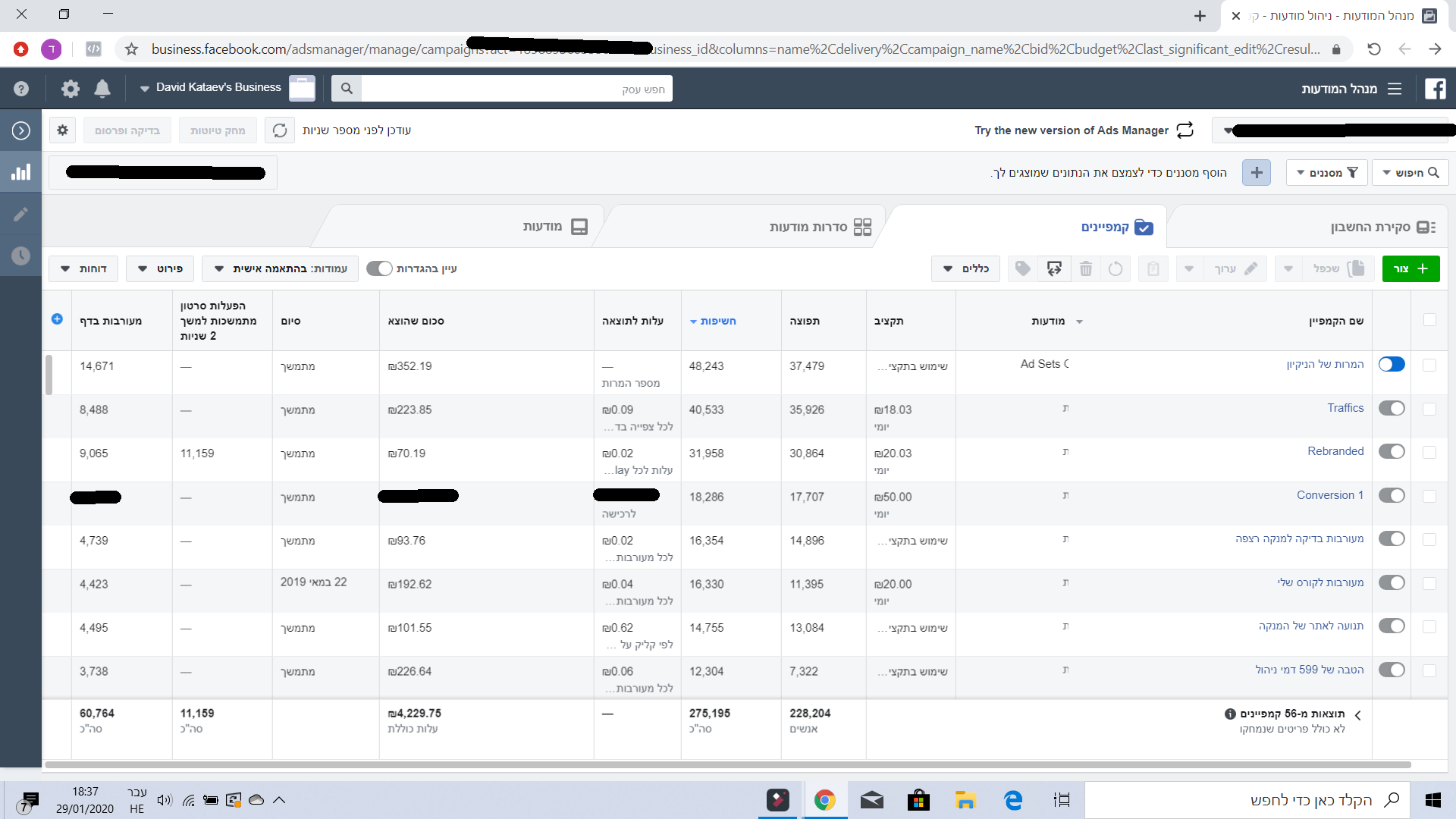Open the hamburger menu next to מנהל המודעות
1456x819 pixels.
[1395, 89]
